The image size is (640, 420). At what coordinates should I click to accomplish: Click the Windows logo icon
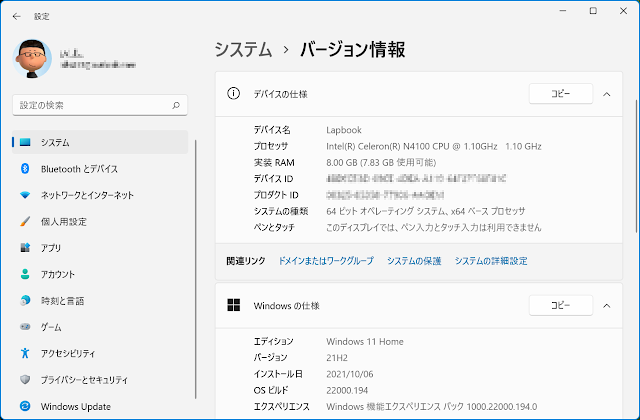point(233,305)
